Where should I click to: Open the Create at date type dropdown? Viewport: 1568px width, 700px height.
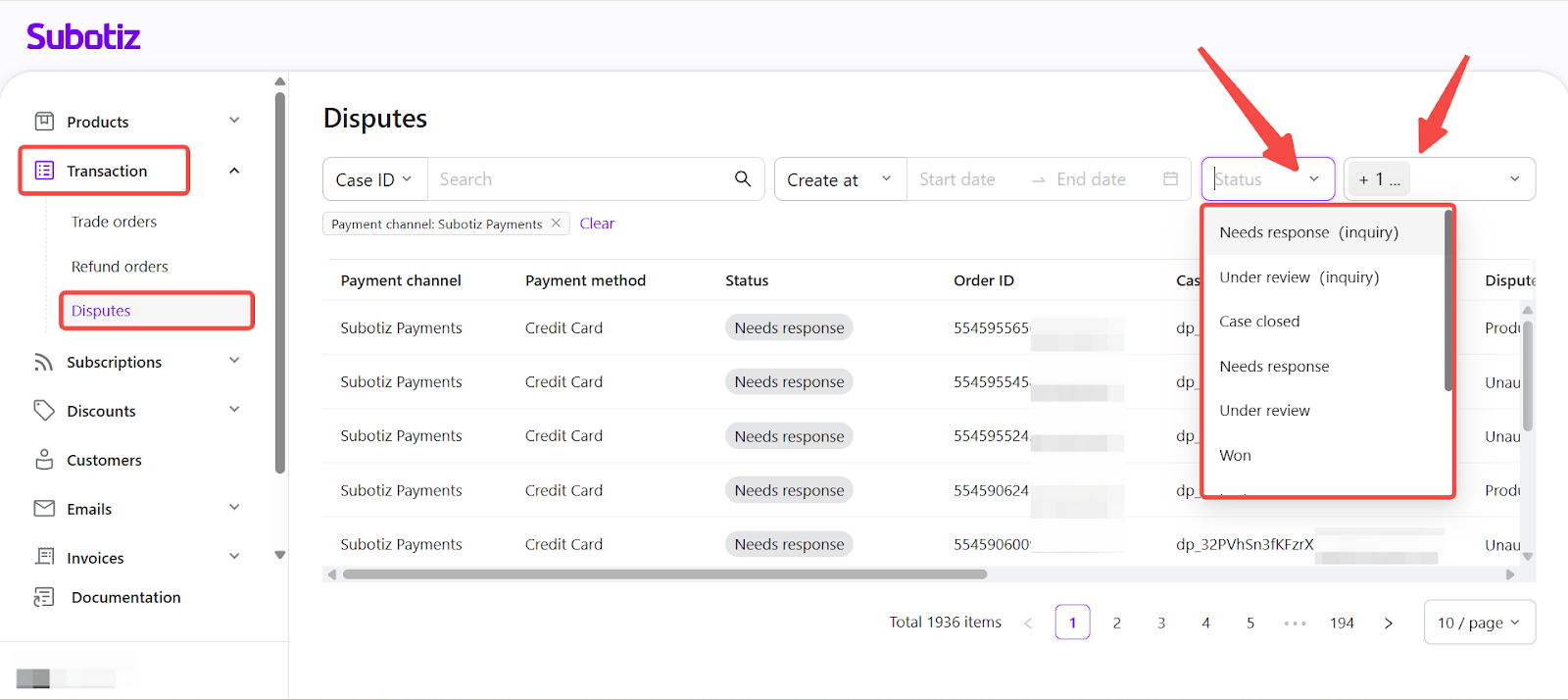click(x=839, y=179)
